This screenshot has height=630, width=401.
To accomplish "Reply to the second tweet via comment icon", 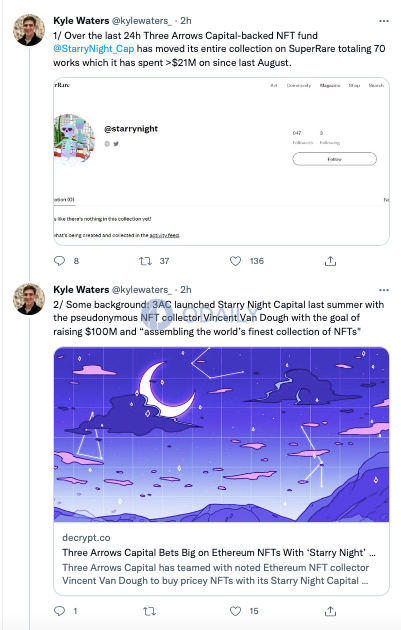I will point(59,611).
